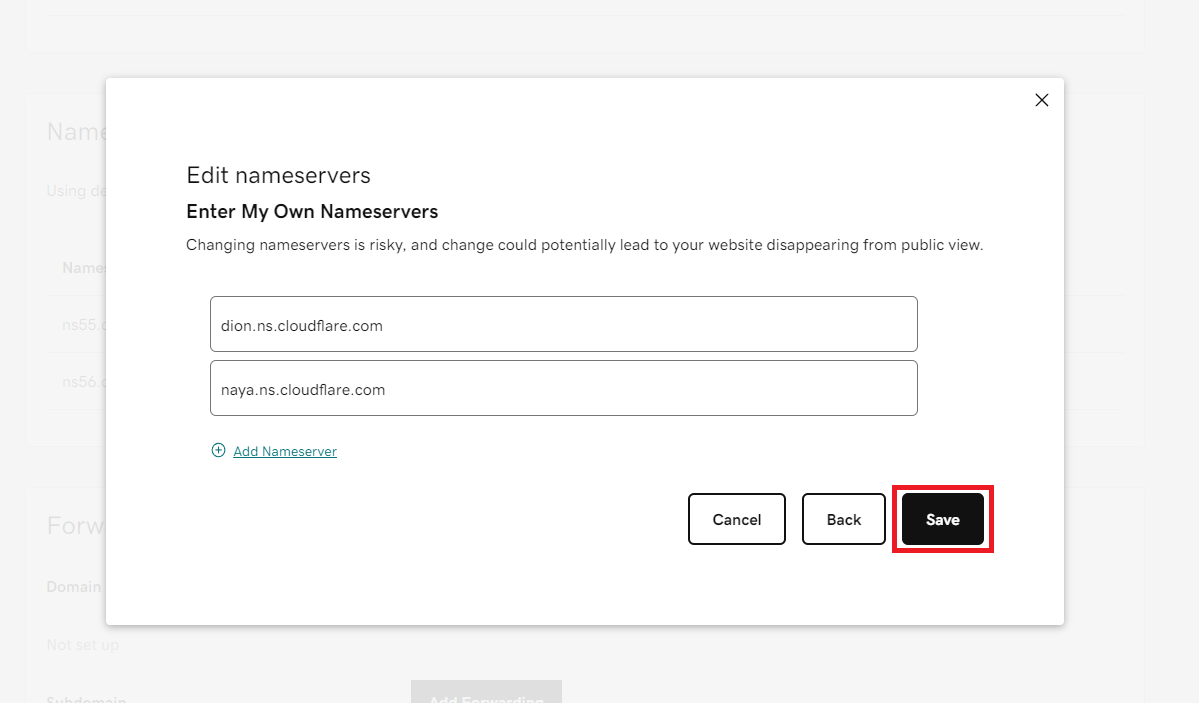Click the dimmed Forwarding section heading
The height and width of the screenshot is (703, 1199).
76,526
